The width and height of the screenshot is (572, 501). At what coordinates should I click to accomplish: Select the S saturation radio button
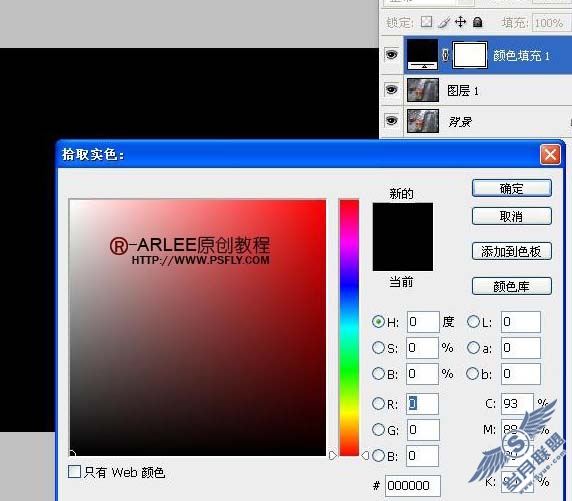378,347
